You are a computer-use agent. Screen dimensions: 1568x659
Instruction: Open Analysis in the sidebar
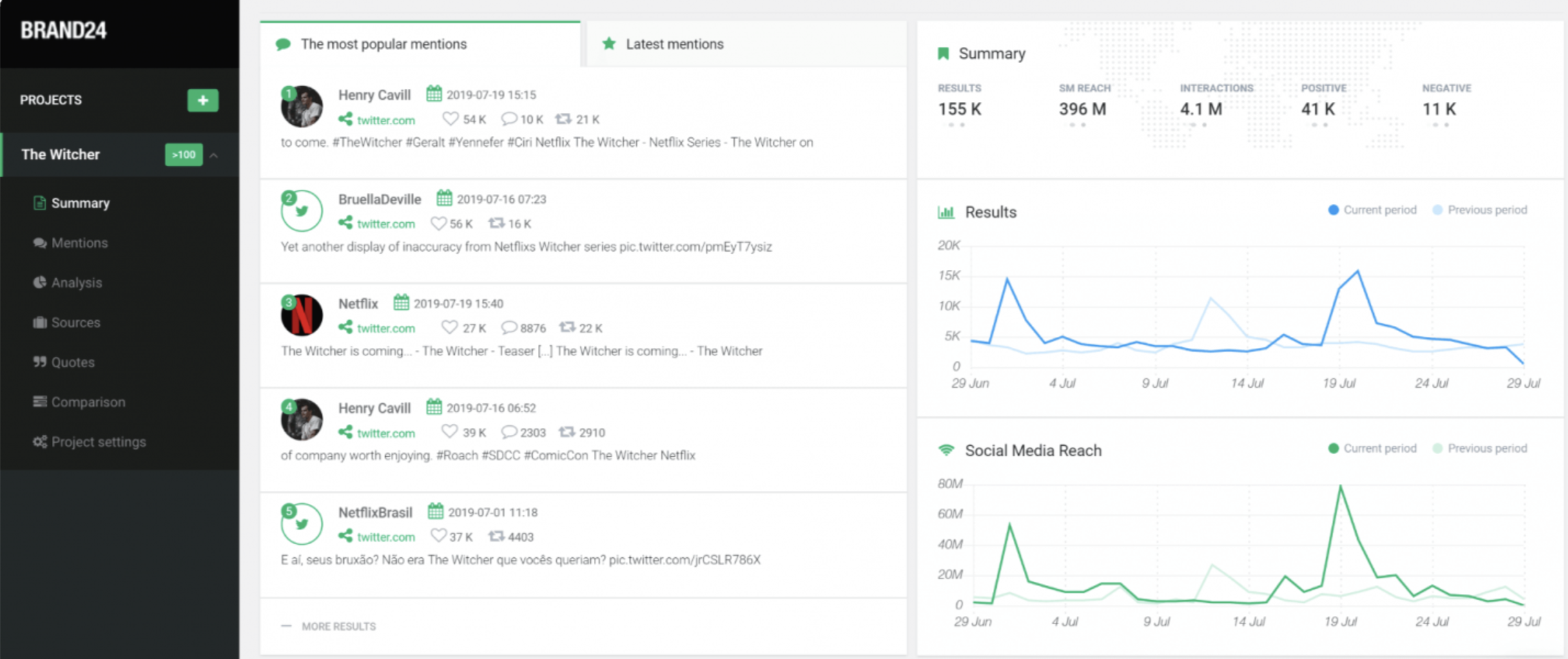tap(77, 282)
